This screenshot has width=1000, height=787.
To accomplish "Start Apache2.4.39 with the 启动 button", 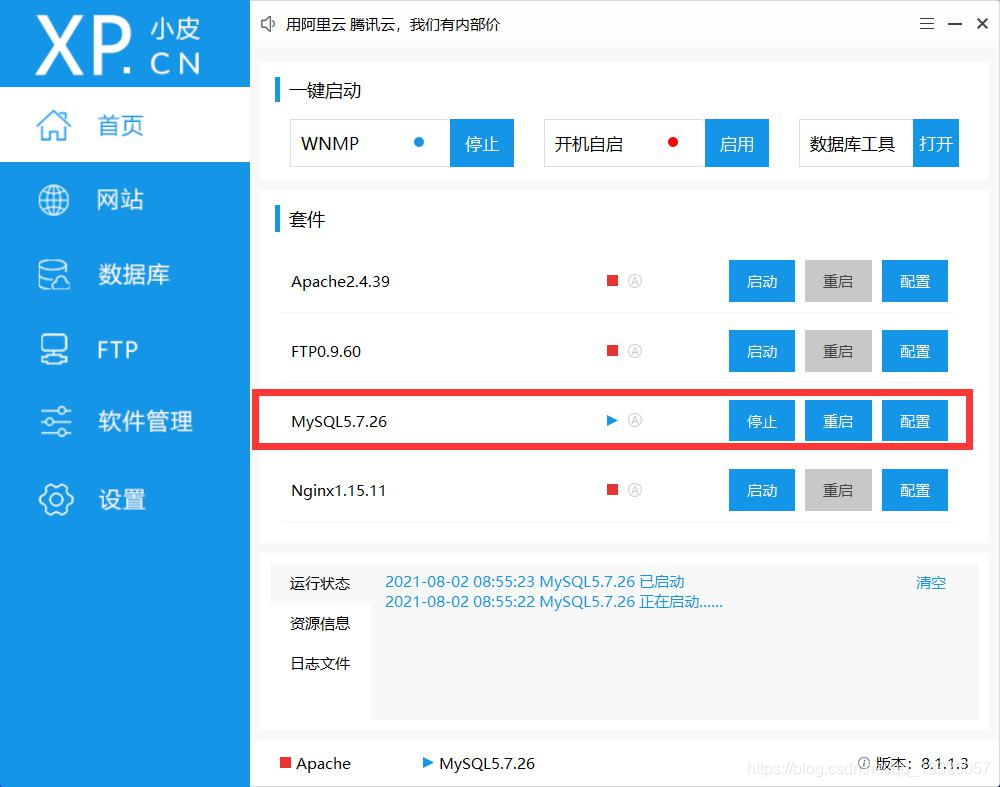I will [x=761, y=281].
